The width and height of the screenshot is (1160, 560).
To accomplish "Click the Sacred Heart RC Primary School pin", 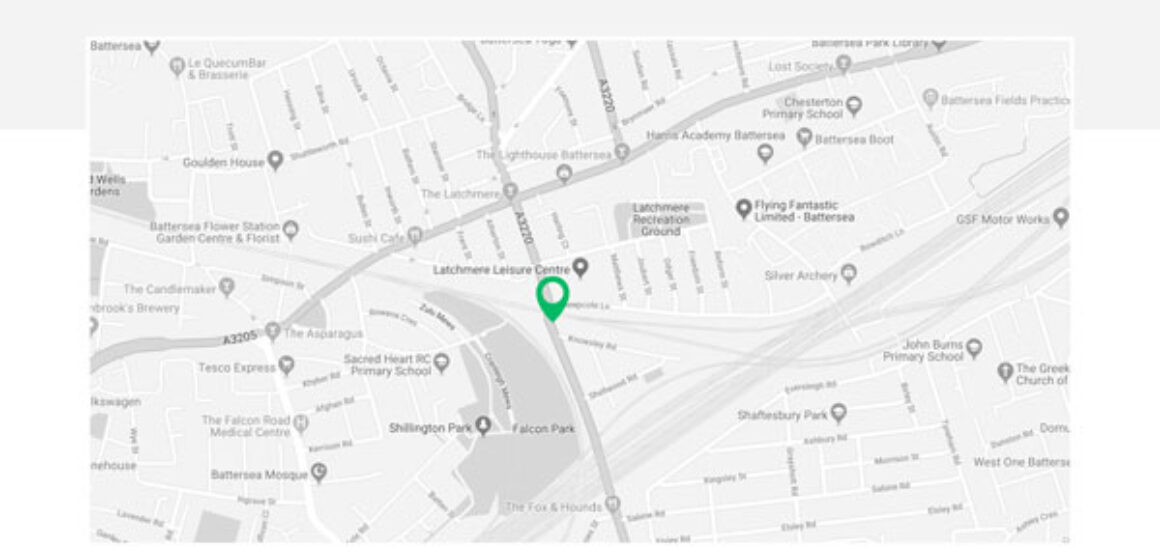I will 441,362.
